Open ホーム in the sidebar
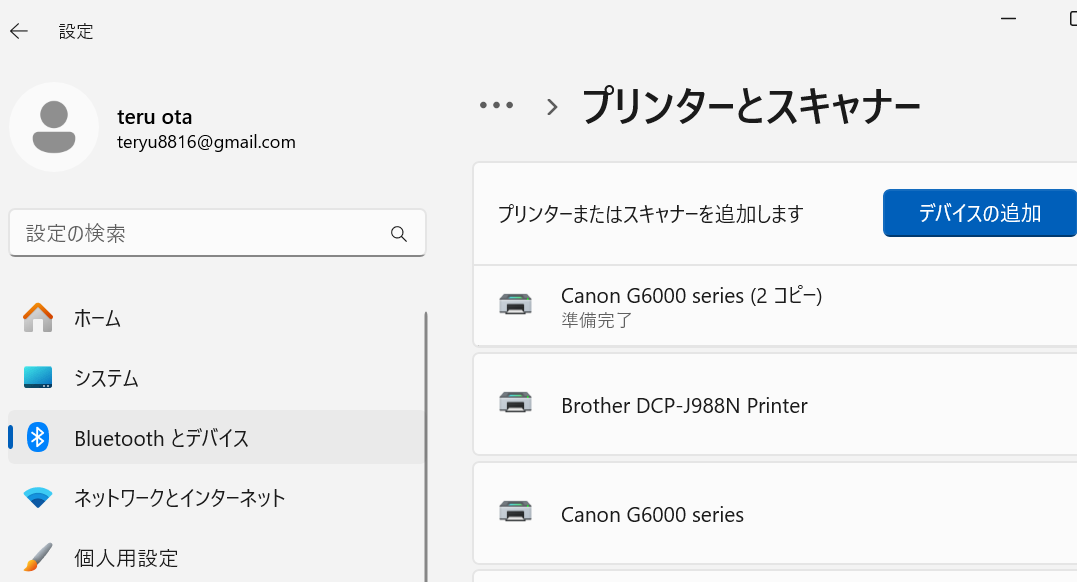This screenshot has height=582, width=1077. 216,318
